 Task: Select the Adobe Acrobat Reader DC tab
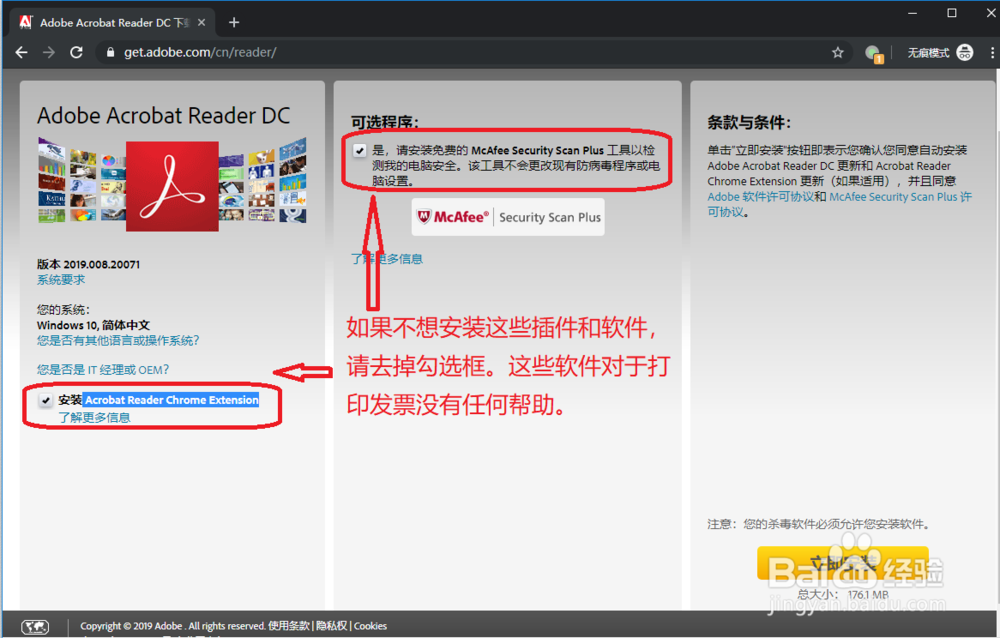pyautogui.click(x=112, y=22)
